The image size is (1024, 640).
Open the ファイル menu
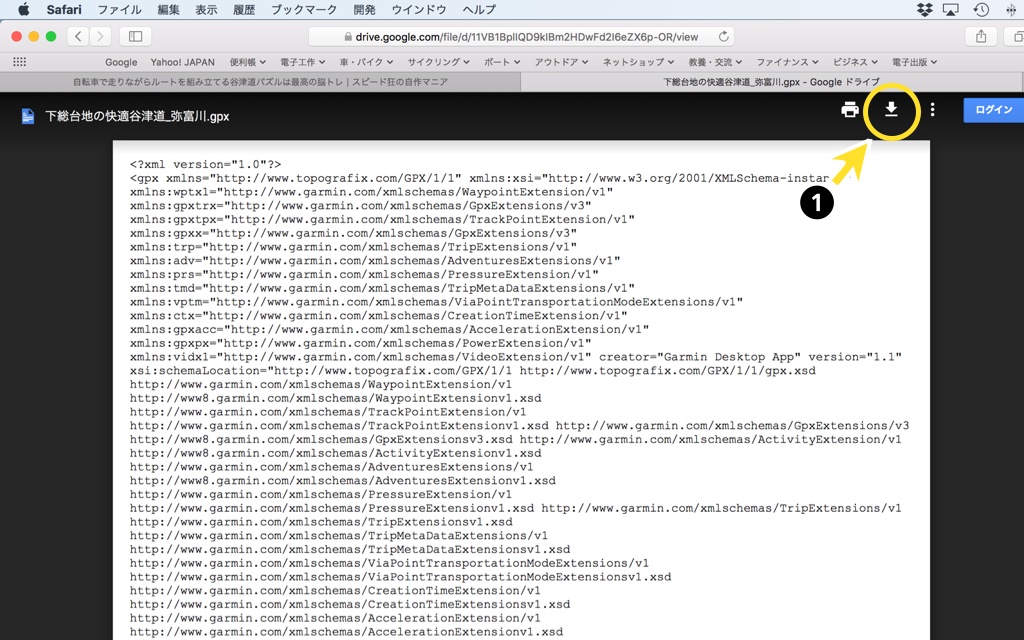pyautogui.click(x=120, y=10)
